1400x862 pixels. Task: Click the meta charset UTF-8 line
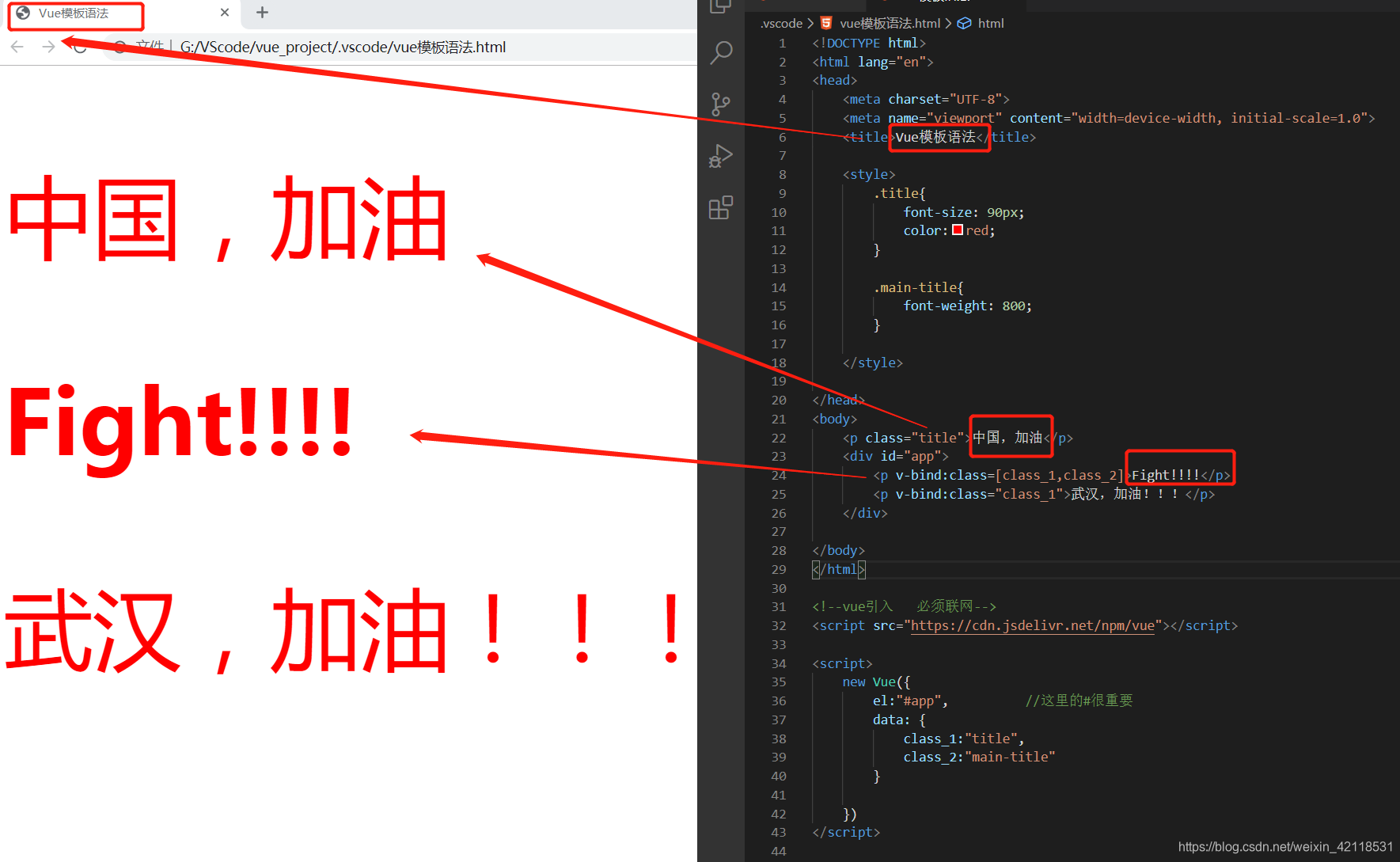click(926, 100)
